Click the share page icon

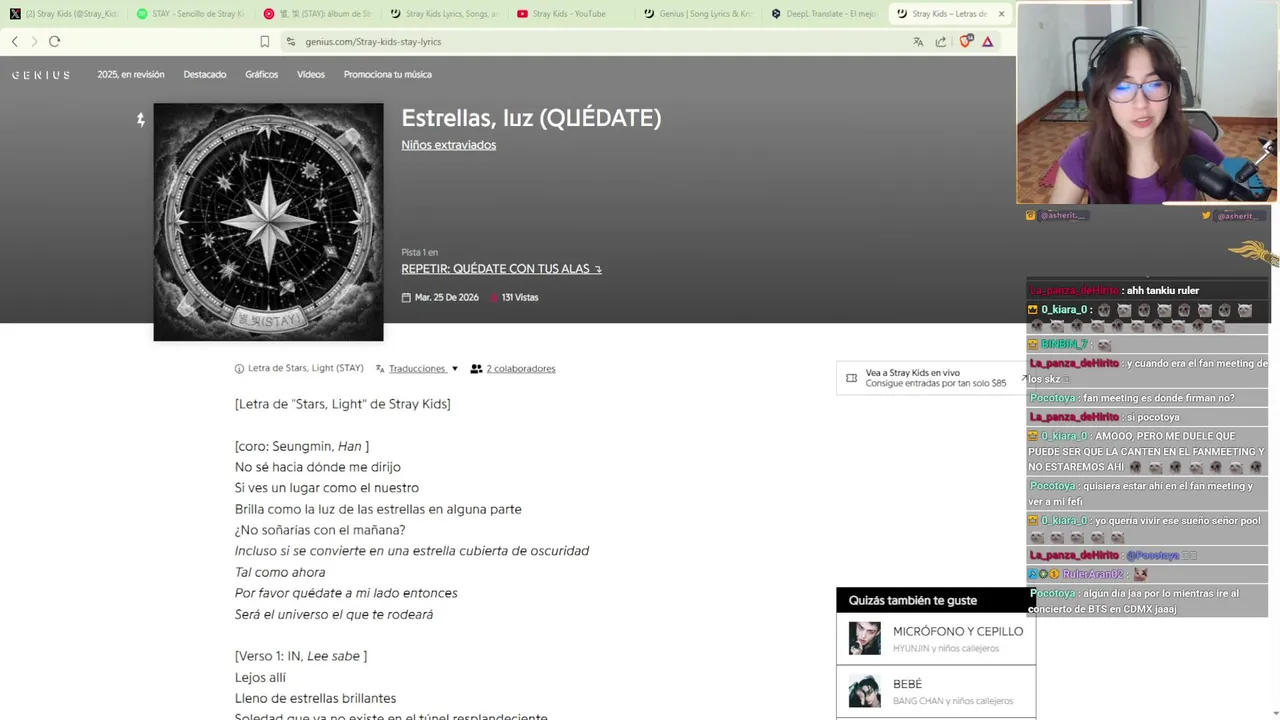[941, 42]
